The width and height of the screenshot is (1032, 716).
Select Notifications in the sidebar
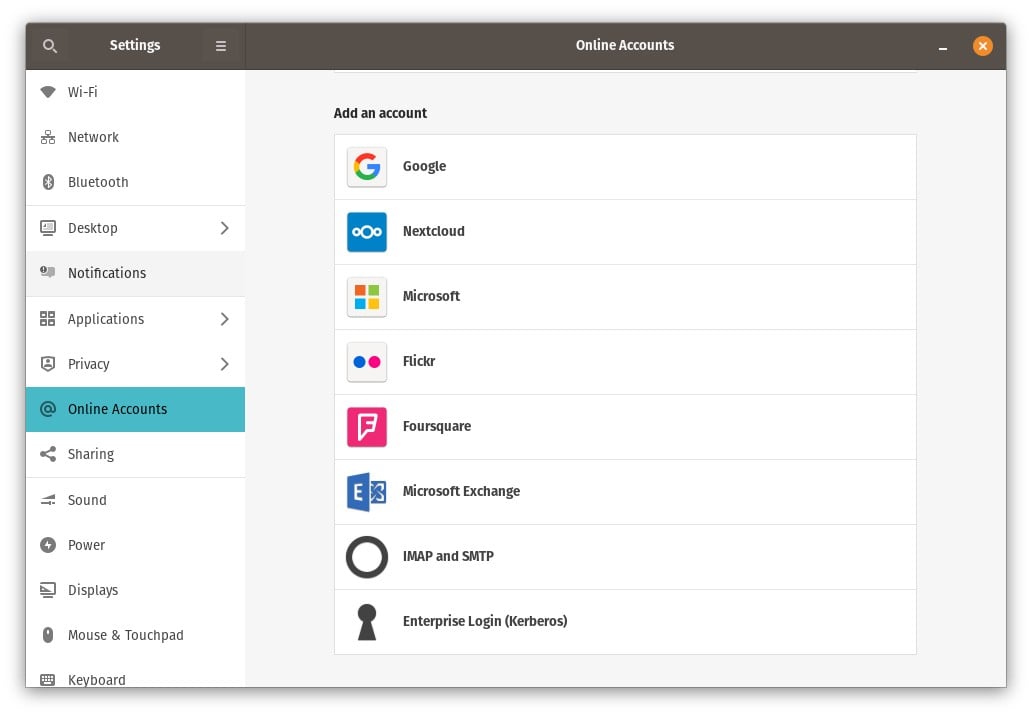tap(136, 273)
